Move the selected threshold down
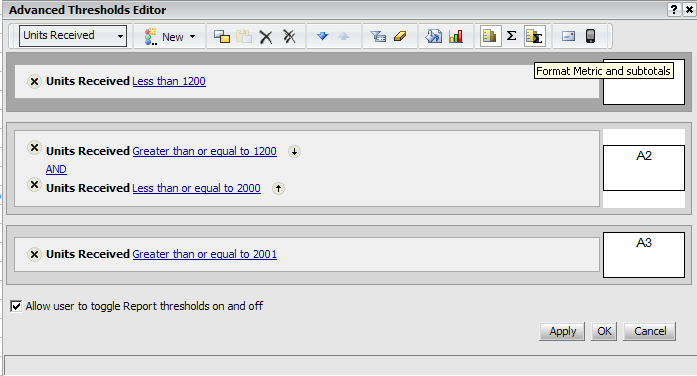 click(323, 36)
